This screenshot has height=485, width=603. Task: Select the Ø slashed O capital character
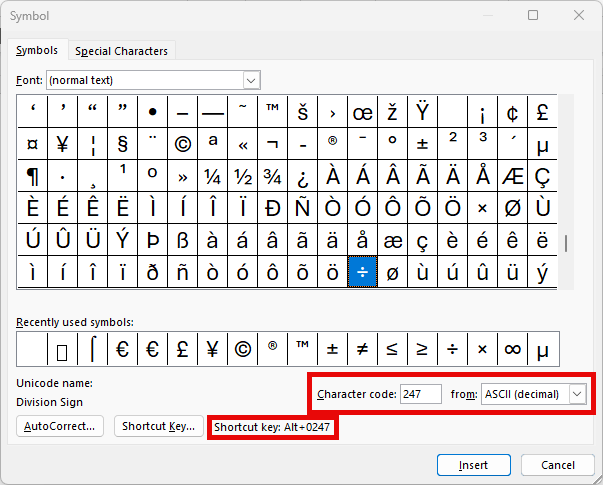point(512,208)
